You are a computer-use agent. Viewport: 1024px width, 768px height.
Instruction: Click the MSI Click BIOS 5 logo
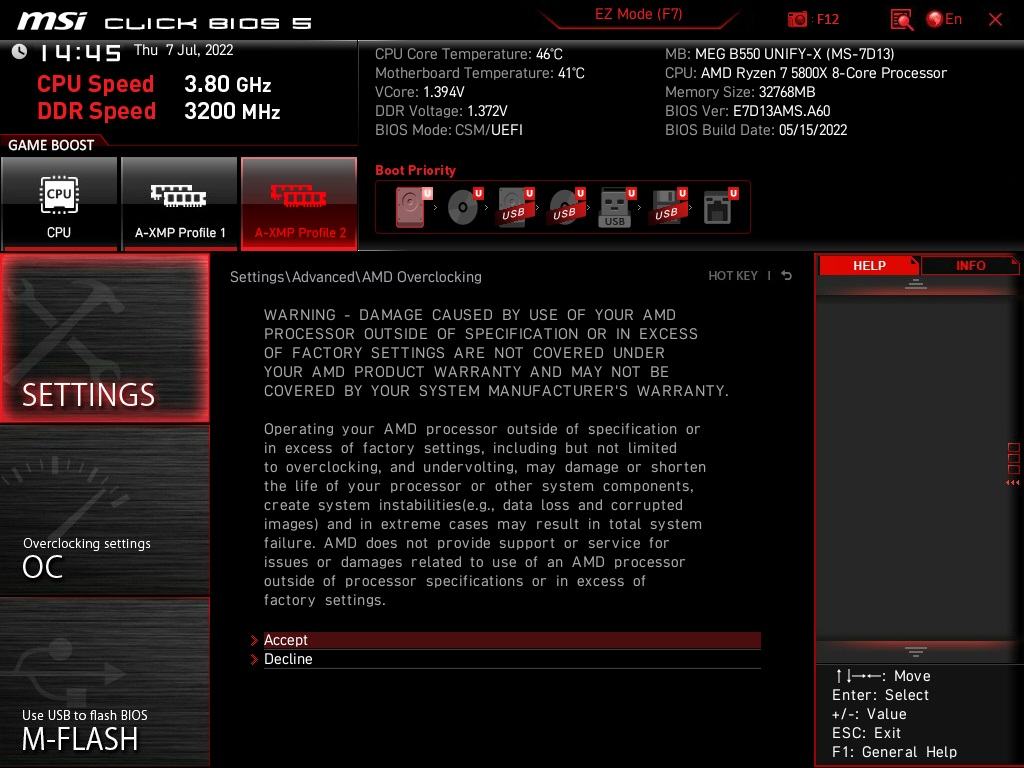165,21
